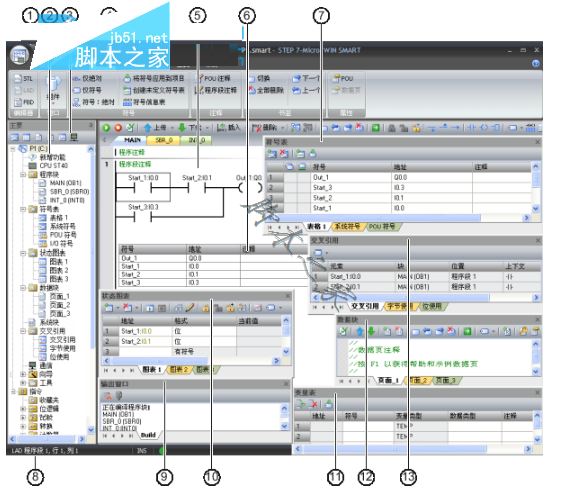
Task: Click the communications icon in the project tree toolbar
Action: pos(74,138)
